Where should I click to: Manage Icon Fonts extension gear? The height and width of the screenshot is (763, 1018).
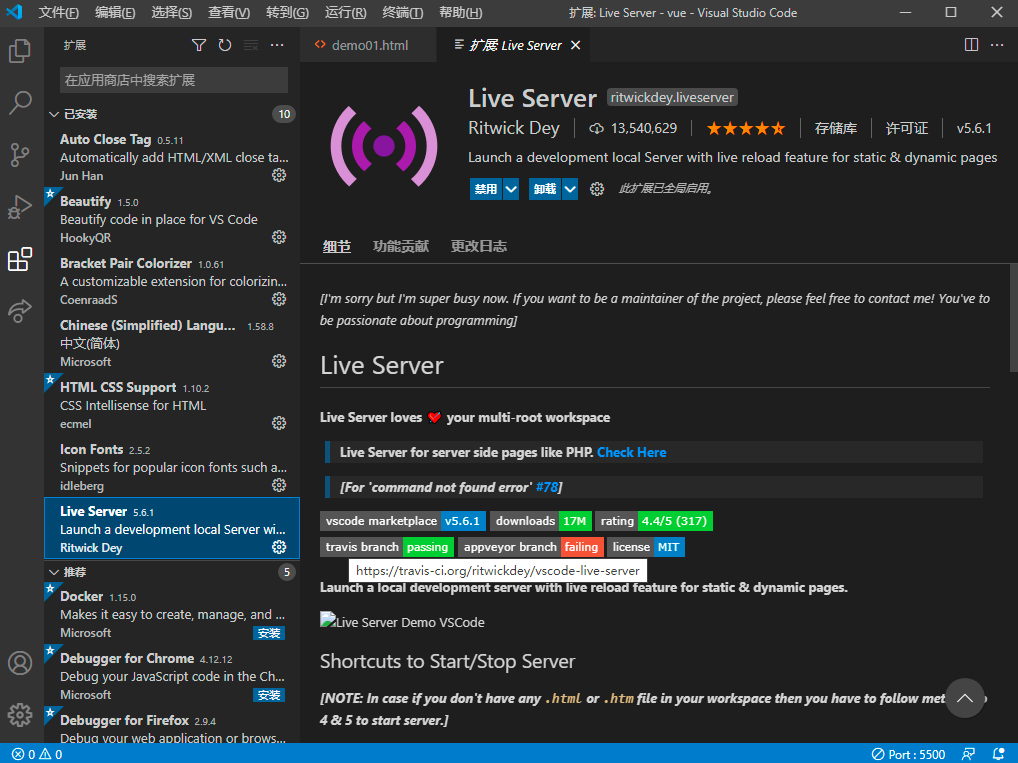tap(279, 485)
